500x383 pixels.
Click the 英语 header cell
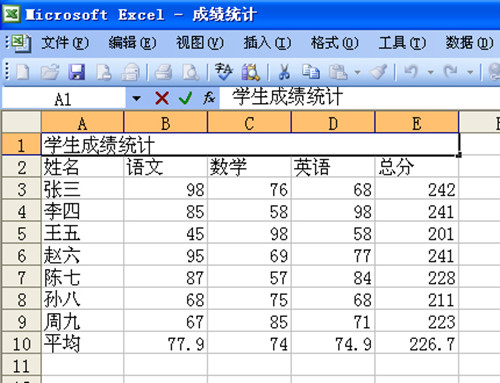[x=333, y=167]
